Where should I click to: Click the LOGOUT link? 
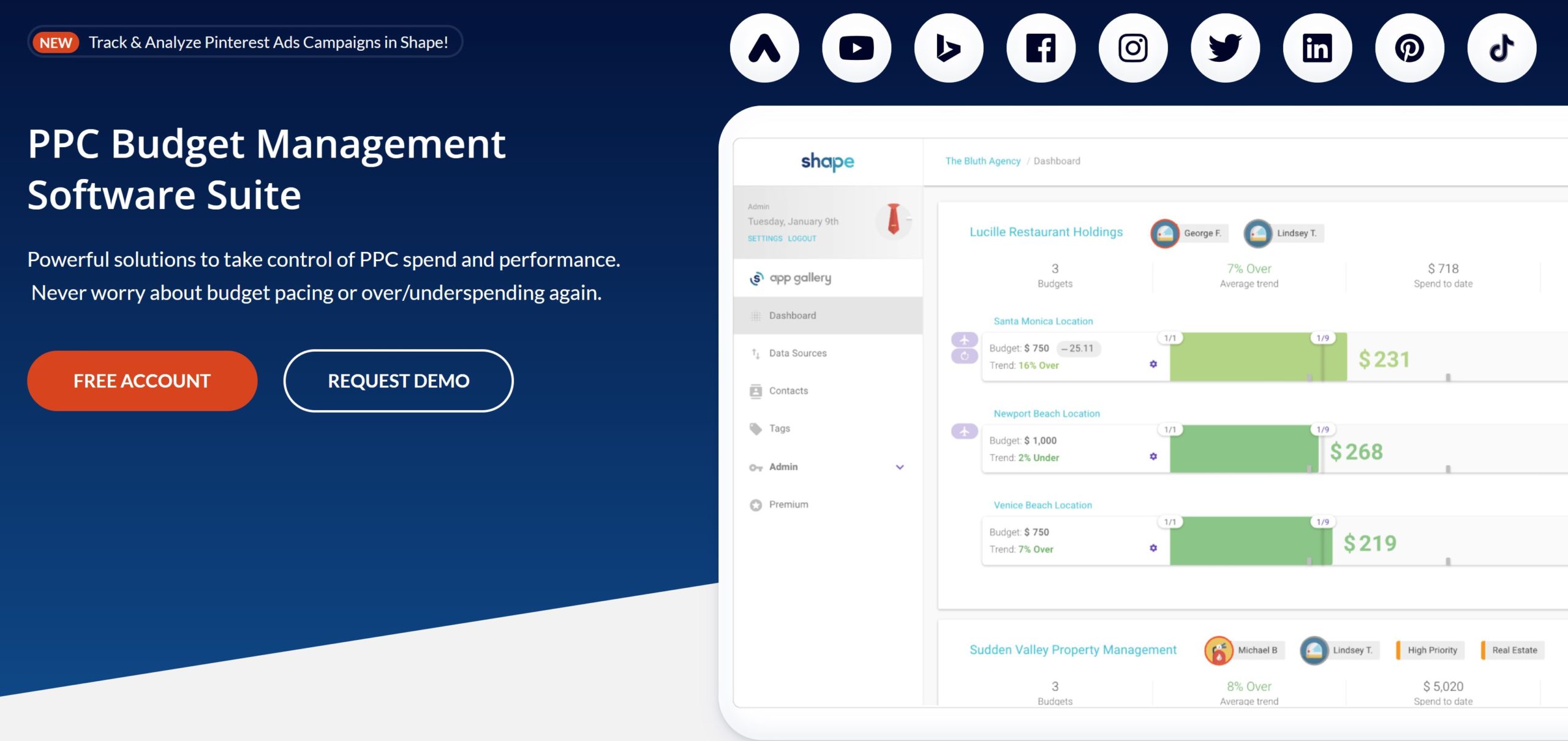pos(802,238)
